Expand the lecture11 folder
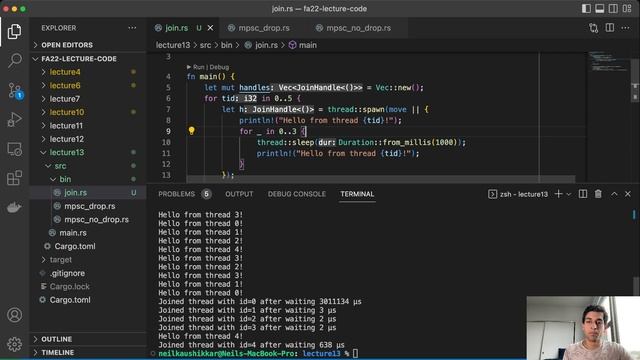Image resolution: width=640 pixels, height=360 pixels. point(88,125)
